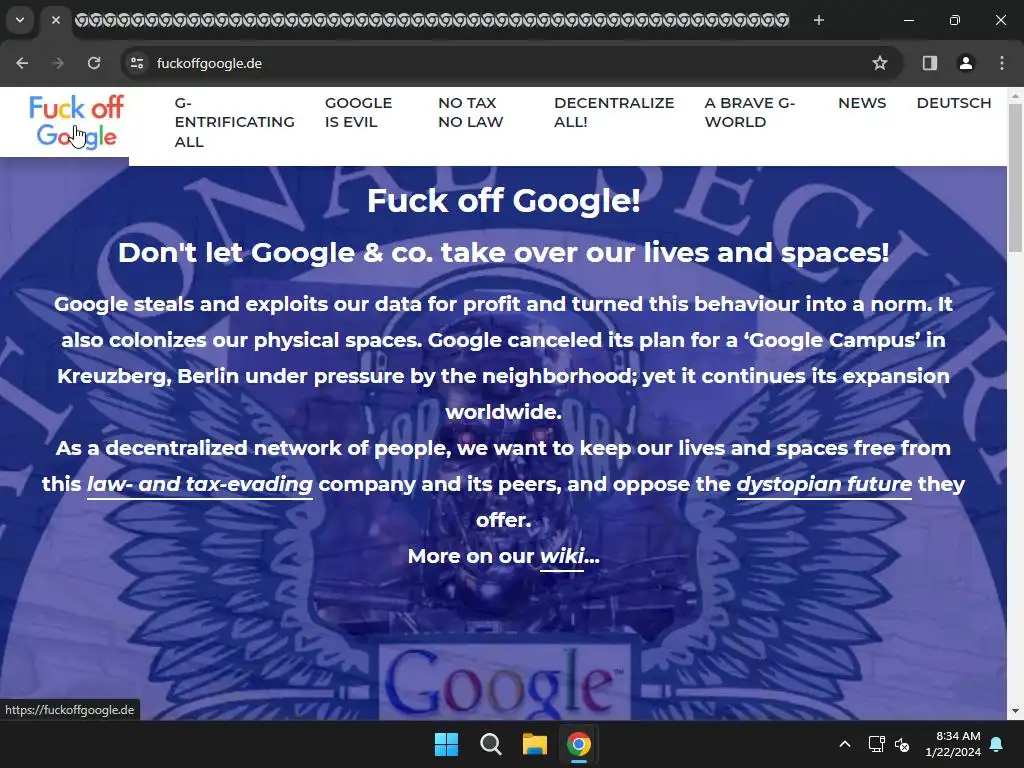Bookmark this page with the star icon
This screenshot has height=768, width=1024.
880,63
